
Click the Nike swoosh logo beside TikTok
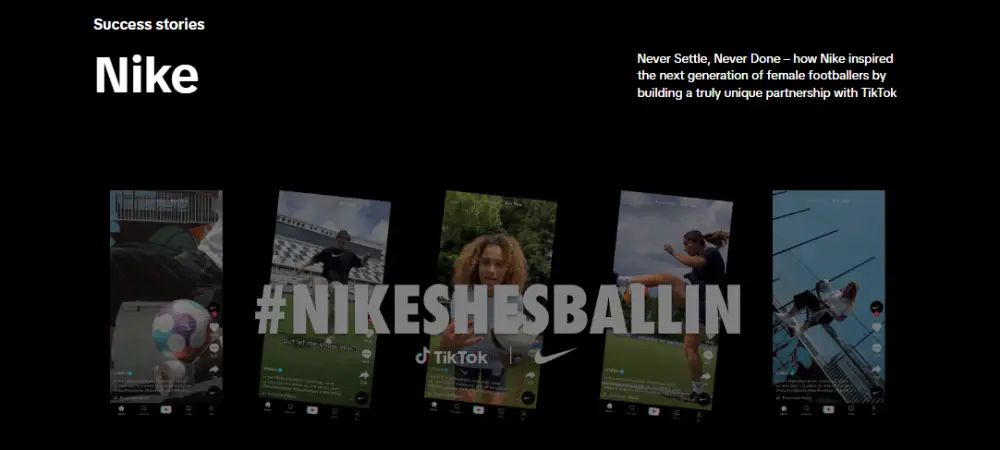[555, 356]
